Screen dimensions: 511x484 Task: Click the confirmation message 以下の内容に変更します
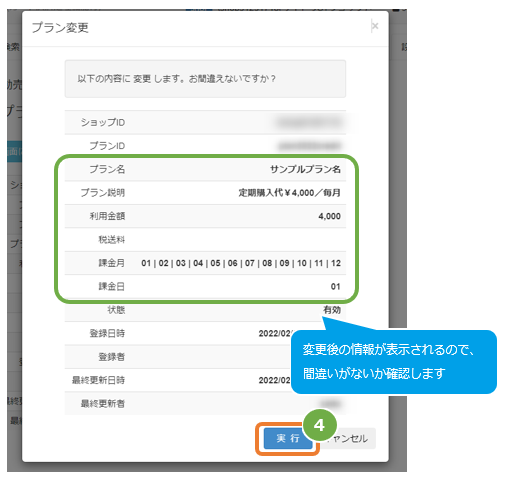point(176,79)
